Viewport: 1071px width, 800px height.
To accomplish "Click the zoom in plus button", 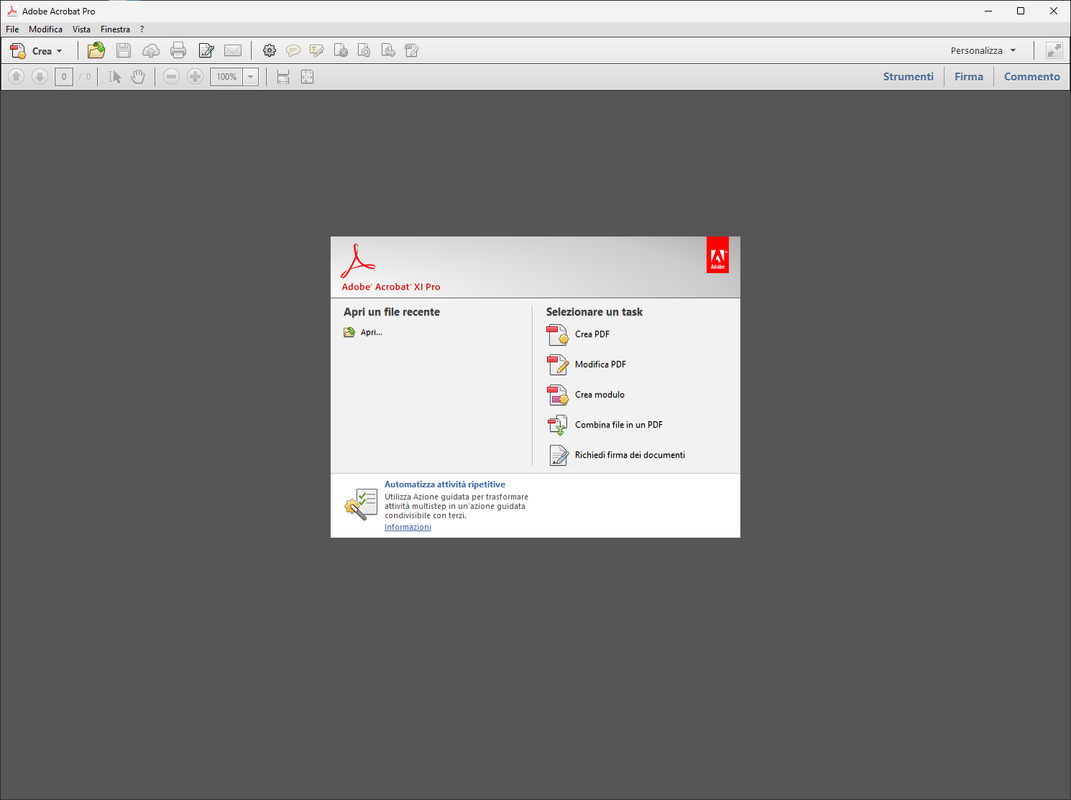I will (x=195, y=77).
